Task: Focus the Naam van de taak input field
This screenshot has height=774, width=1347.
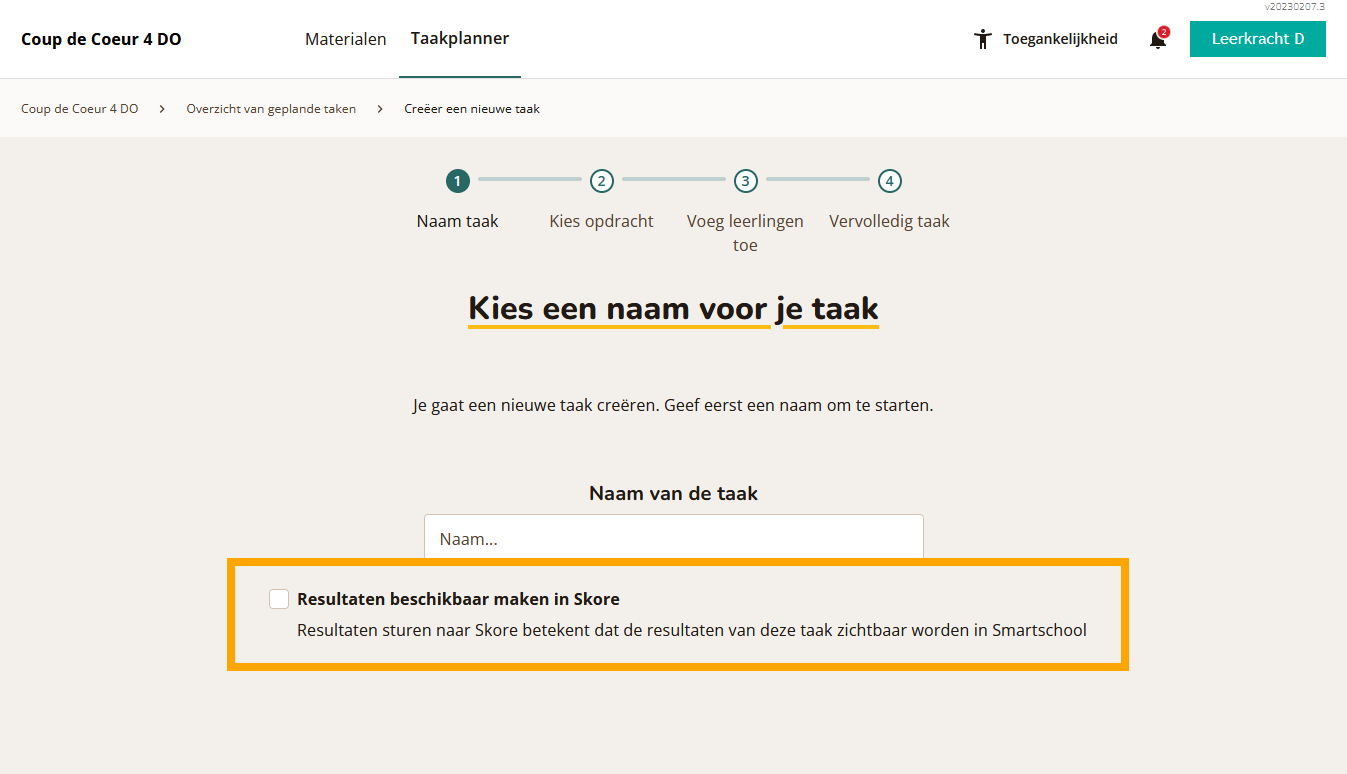Action: 674,538
